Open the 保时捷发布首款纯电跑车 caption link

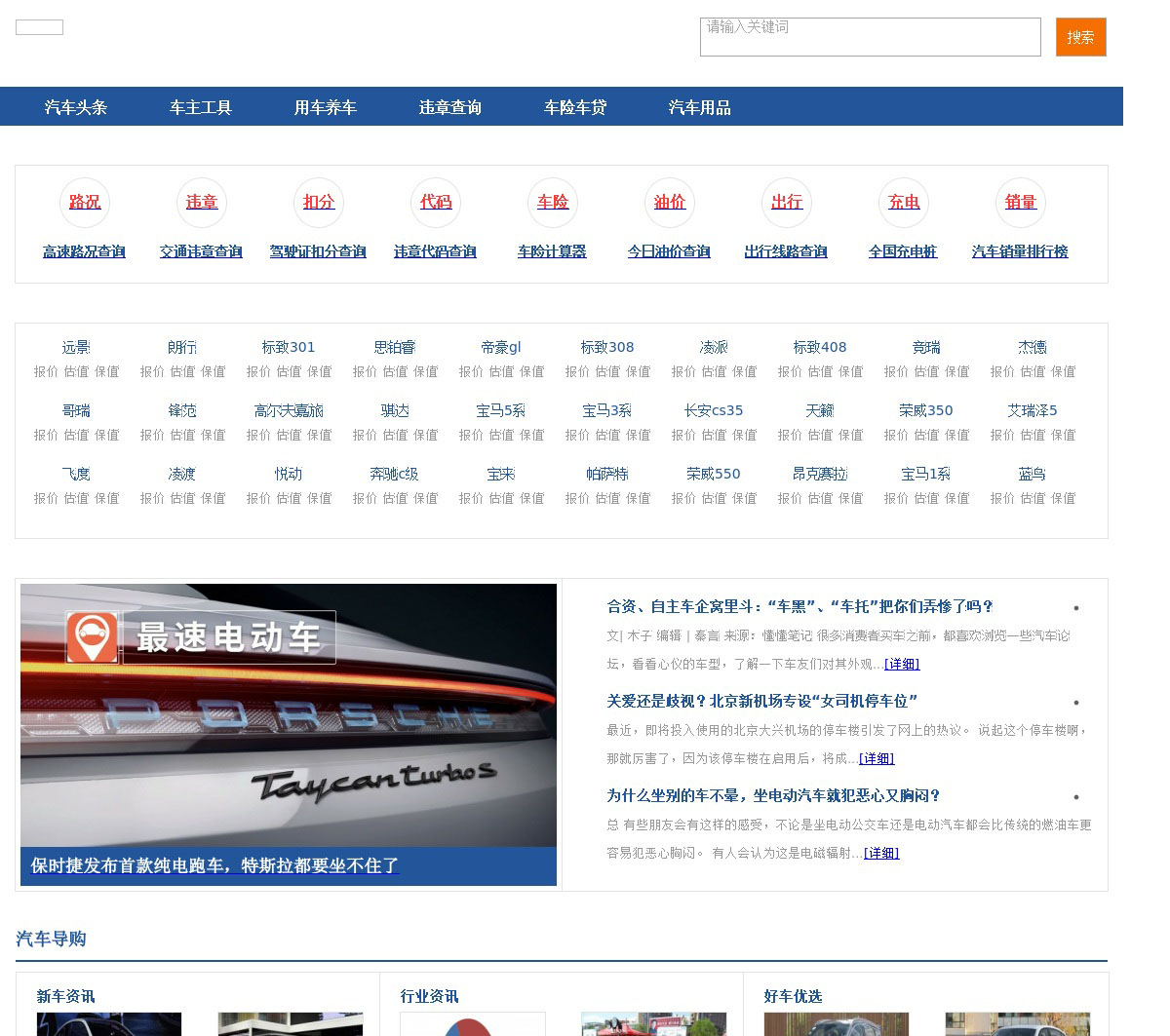214,865
